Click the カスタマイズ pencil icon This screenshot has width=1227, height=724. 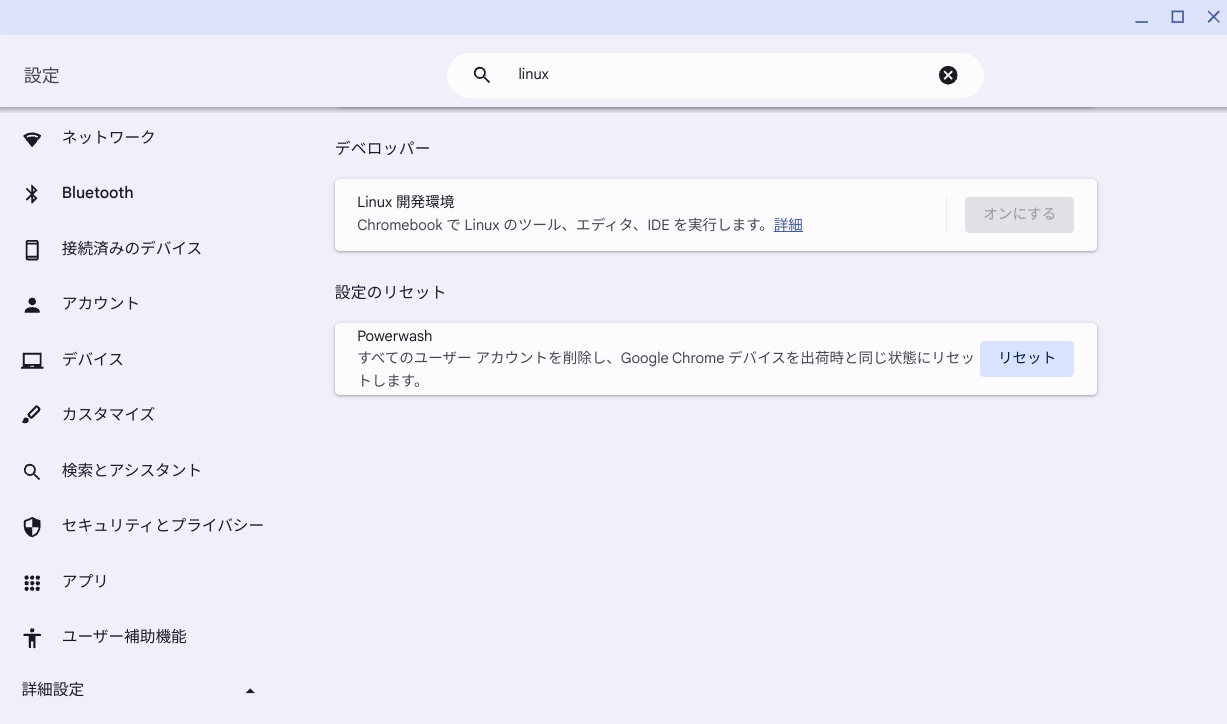click(x=32, y=414)
